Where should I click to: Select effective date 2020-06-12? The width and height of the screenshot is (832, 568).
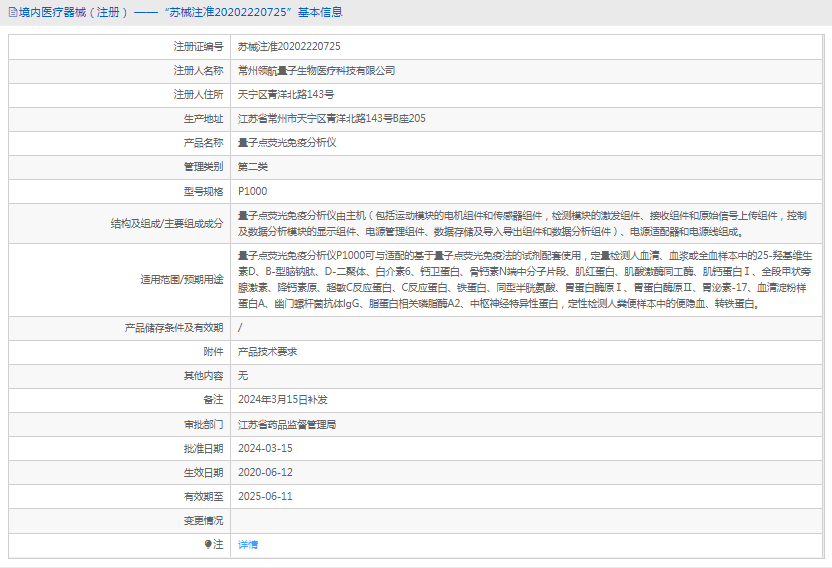pos(265,472)
